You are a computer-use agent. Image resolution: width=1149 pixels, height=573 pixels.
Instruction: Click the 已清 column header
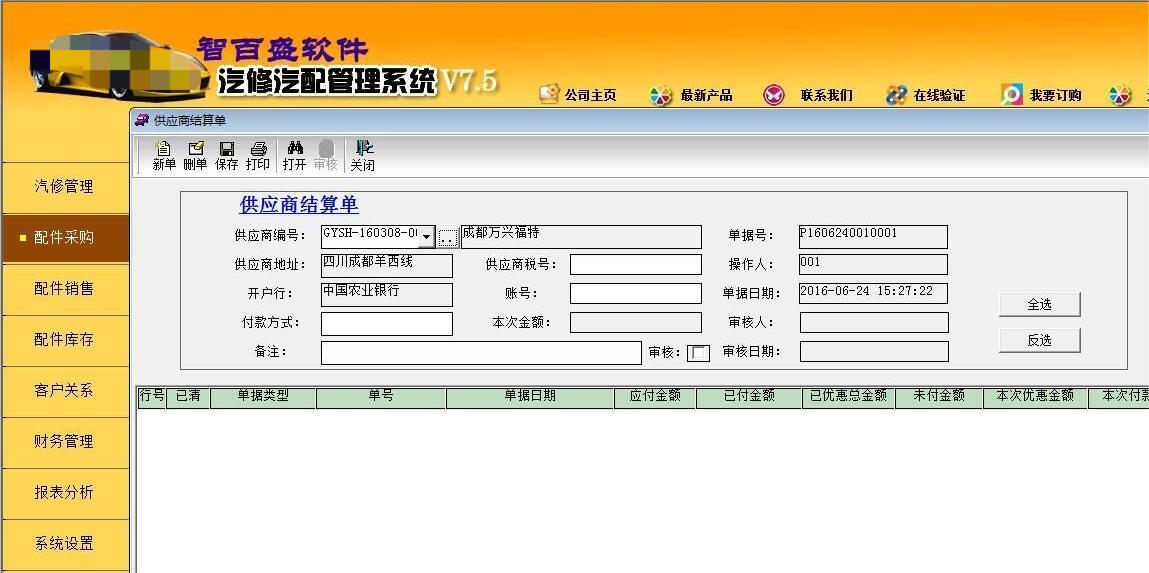[188, 396]
